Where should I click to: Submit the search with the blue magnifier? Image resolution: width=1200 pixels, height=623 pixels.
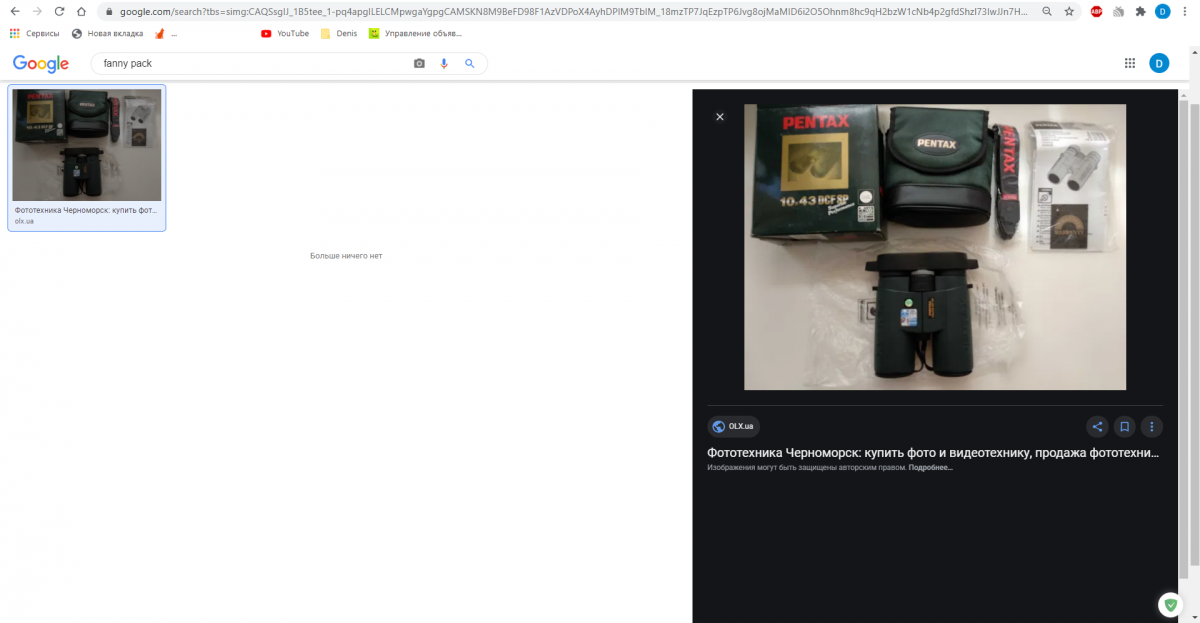(469, 63)
